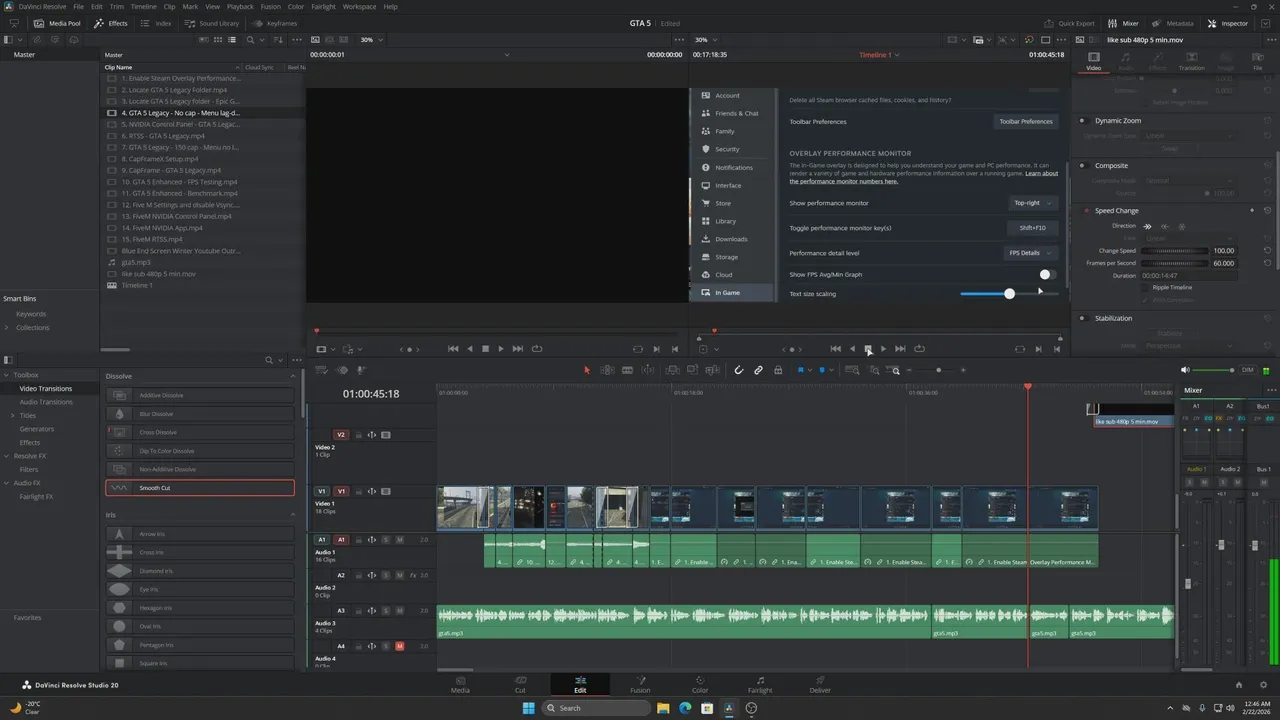
Task: Lock the Video 1 track
Action: point(357,492)
